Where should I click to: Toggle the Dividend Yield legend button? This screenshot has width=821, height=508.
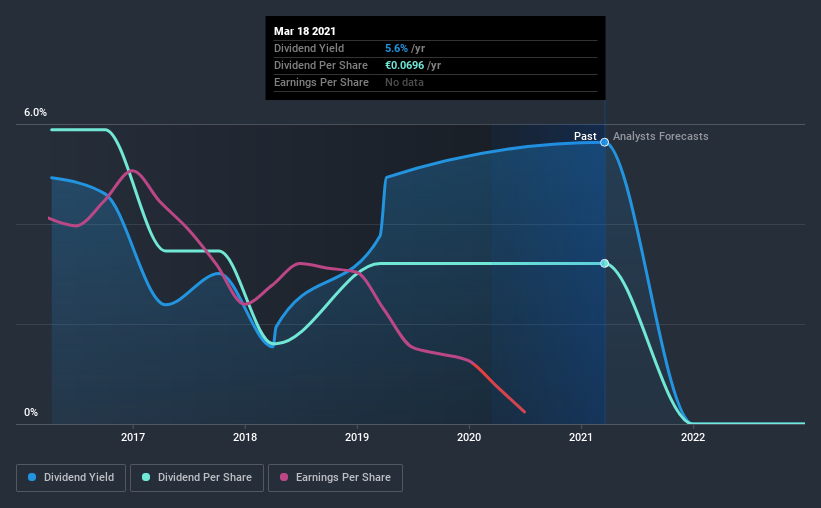pos(71,478)
